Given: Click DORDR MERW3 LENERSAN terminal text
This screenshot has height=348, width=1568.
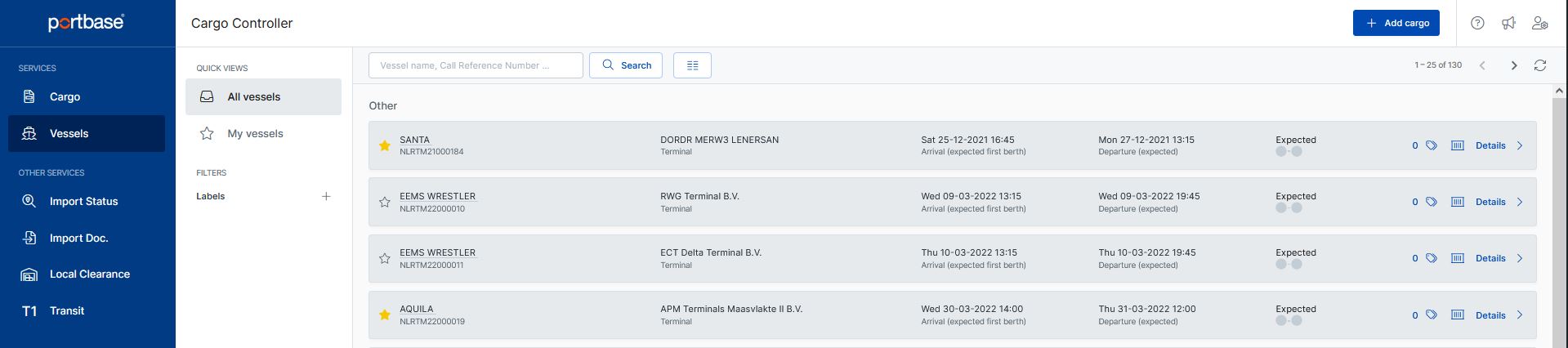Looking at the screenshot, I should (719, 140).
